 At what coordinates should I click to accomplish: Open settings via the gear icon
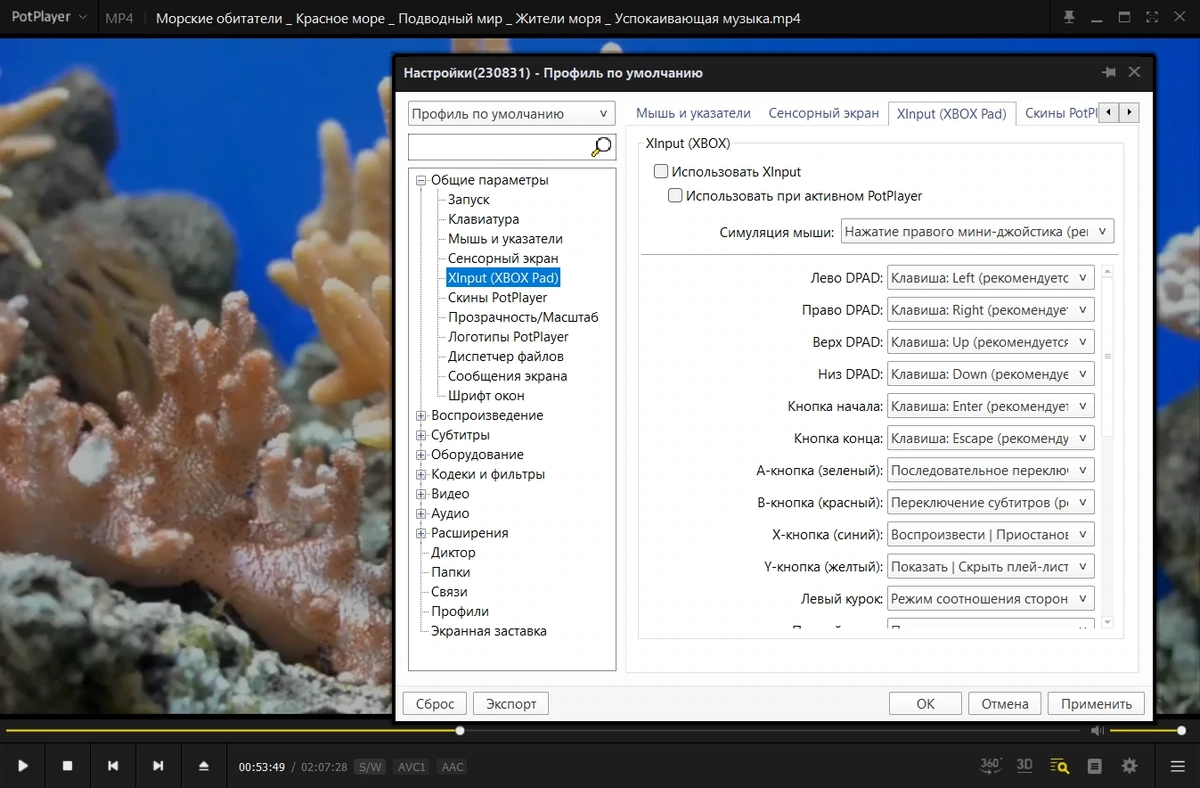tap(1129, 766)
